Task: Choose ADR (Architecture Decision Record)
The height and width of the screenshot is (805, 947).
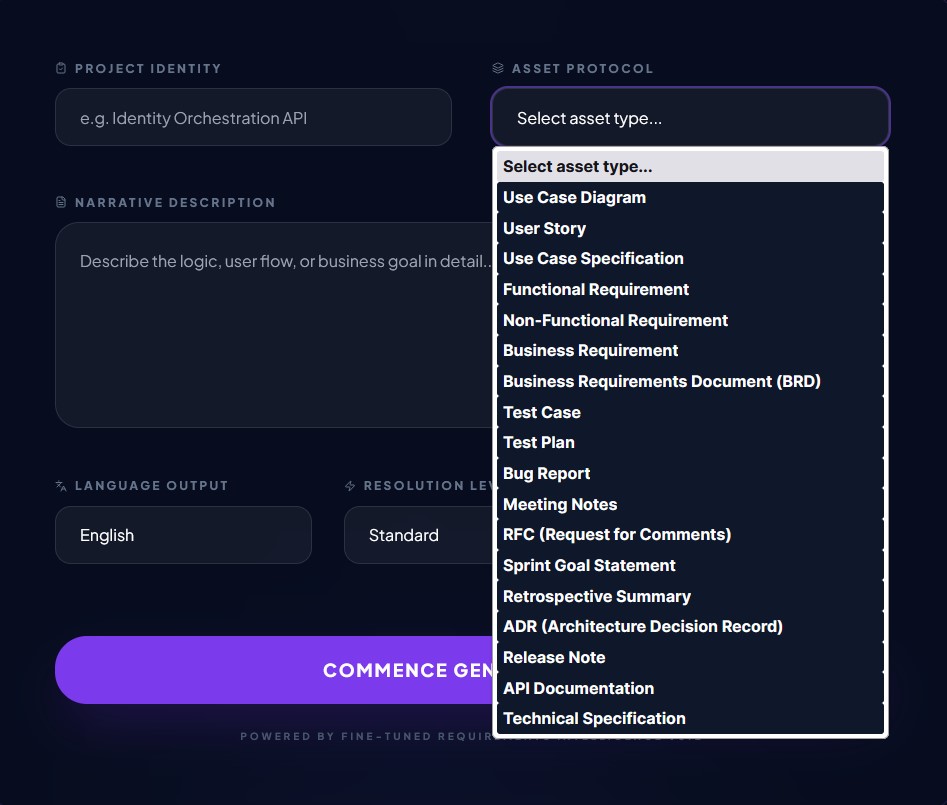Action: click(x=643, y=626)
